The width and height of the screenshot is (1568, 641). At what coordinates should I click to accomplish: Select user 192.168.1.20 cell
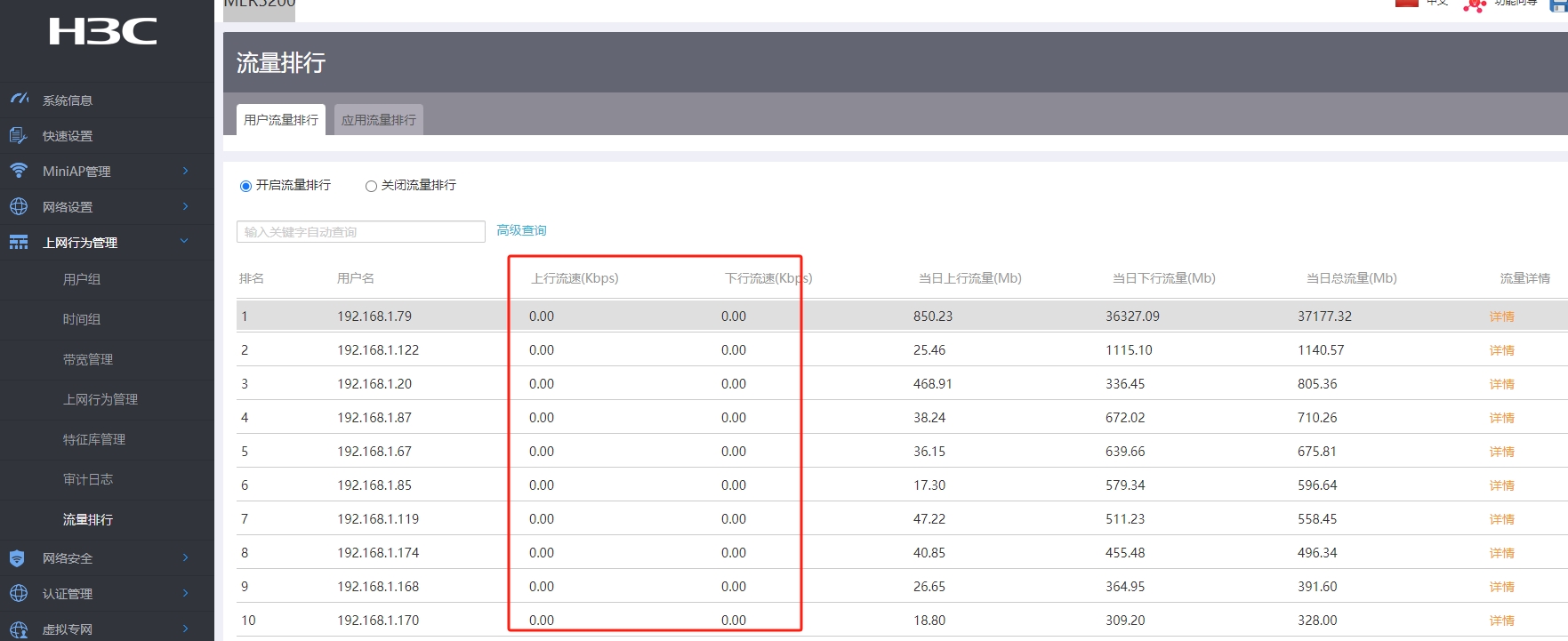tap(374, 384)
